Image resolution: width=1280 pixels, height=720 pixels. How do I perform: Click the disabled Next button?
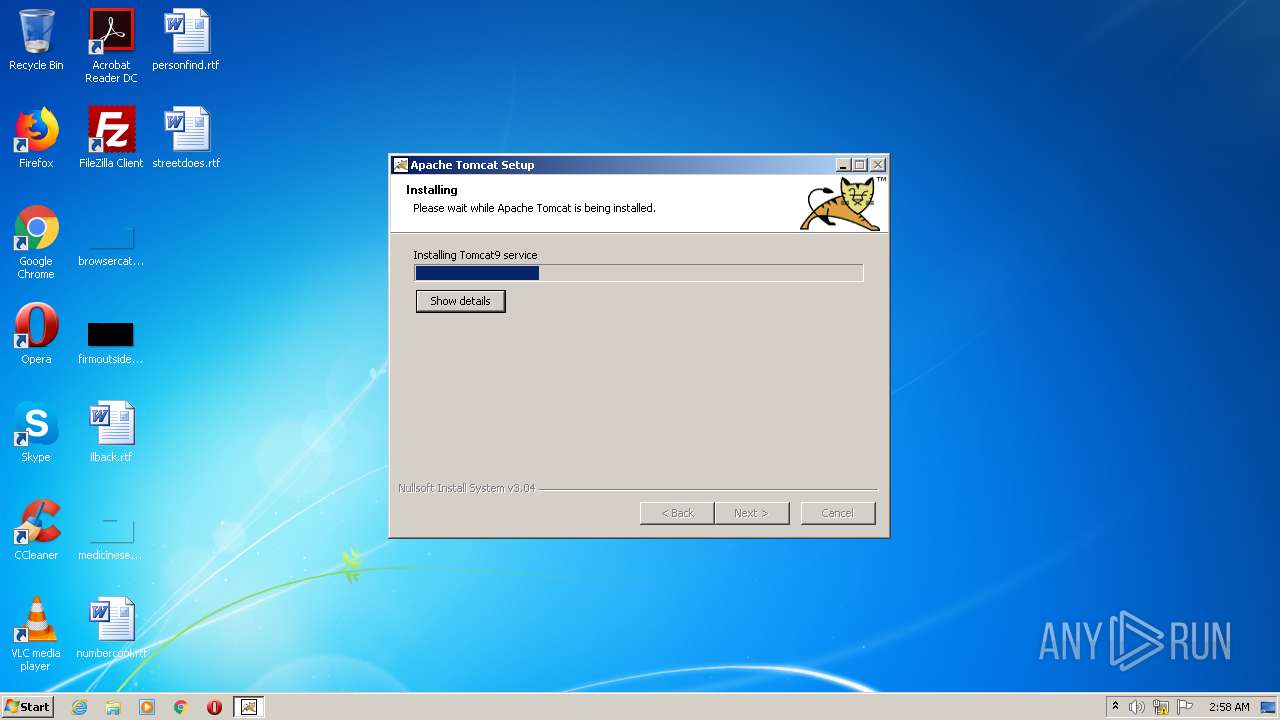coord(752,513)
